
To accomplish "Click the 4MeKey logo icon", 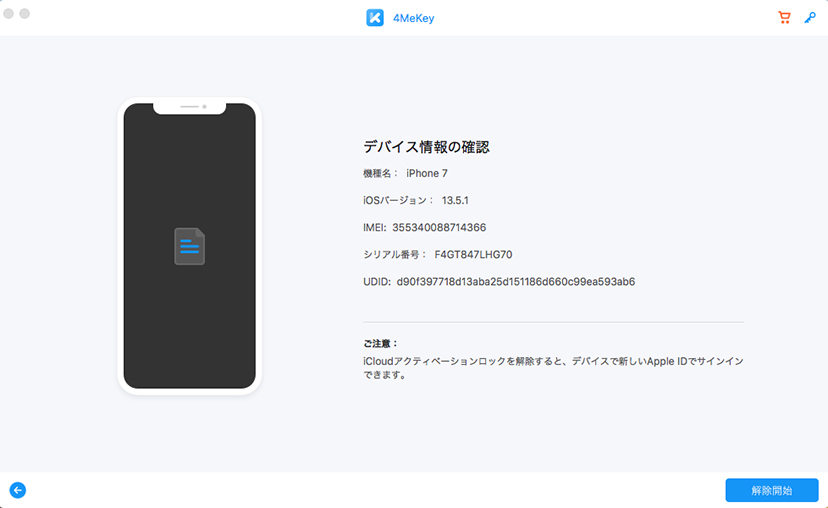I will tap(375, 18).
